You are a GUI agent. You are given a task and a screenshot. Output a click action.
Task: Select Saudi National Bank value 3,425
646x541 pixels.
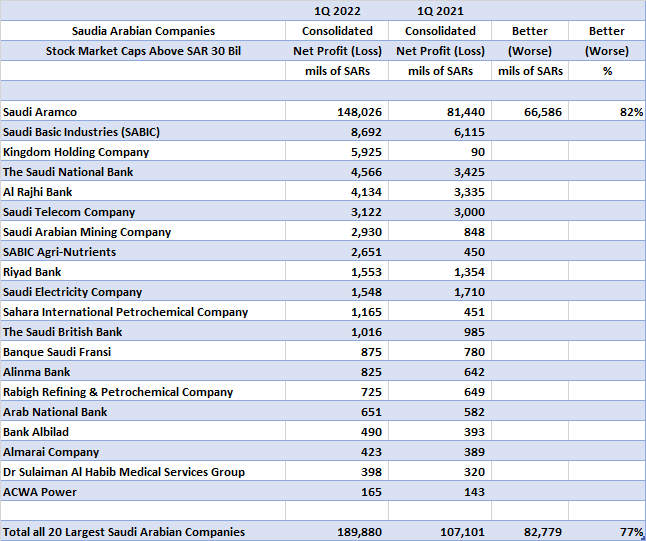(440, 171)
